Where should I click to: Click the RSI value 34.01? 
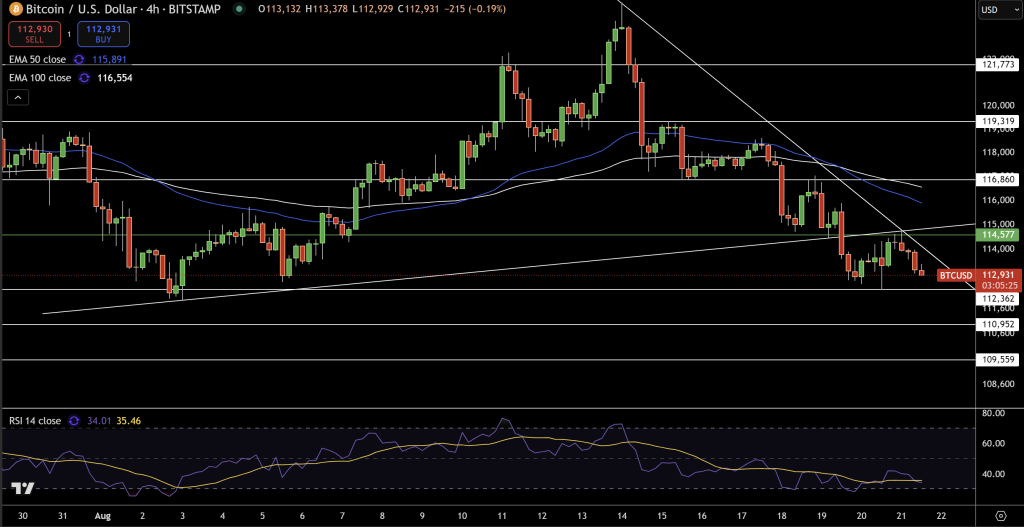pos(100,421)
